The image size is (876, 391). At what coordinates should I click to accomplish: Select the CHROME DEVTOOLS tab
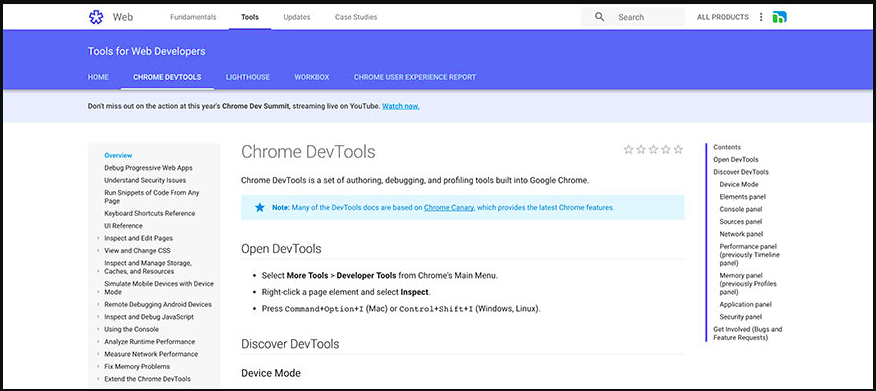point(167,77)
